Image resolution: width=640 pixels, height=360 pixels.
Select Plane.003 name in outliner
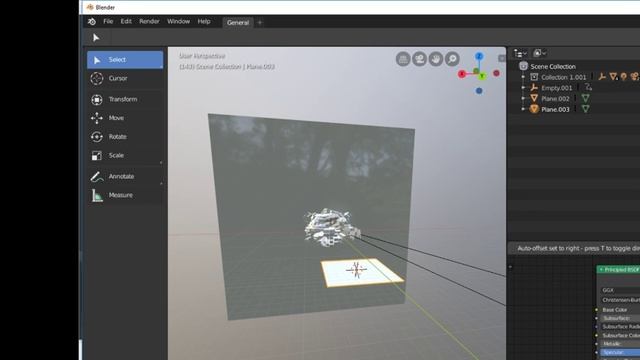click(x=555, y=109)
